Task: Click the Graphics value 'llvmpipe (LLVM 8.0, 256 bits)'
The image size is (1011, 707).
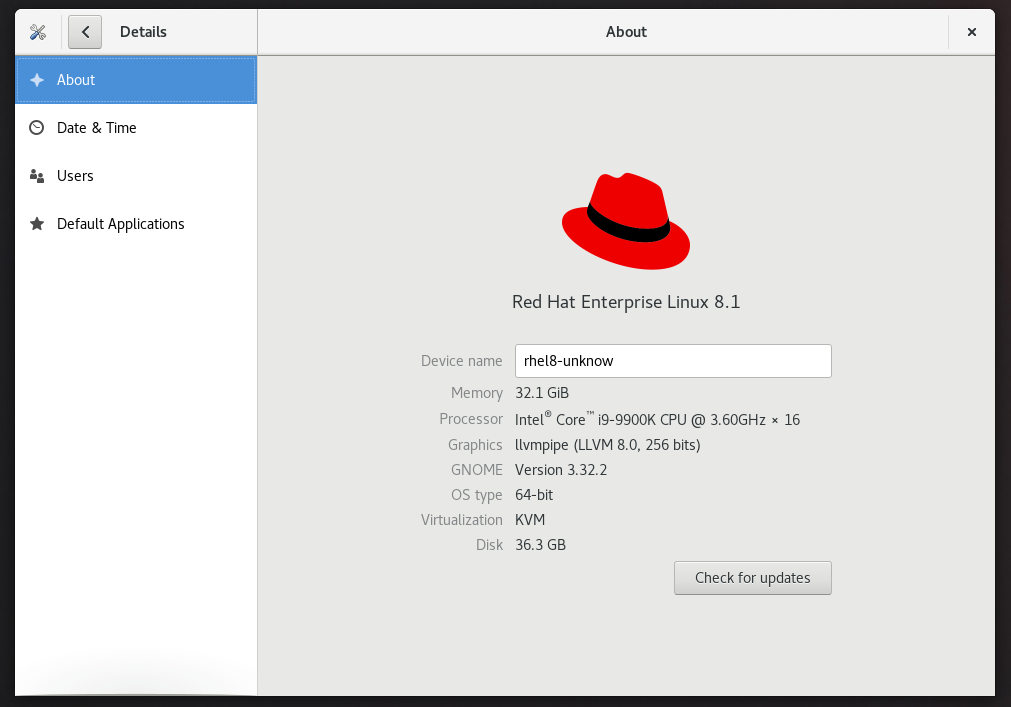Action: coord(607,445)
